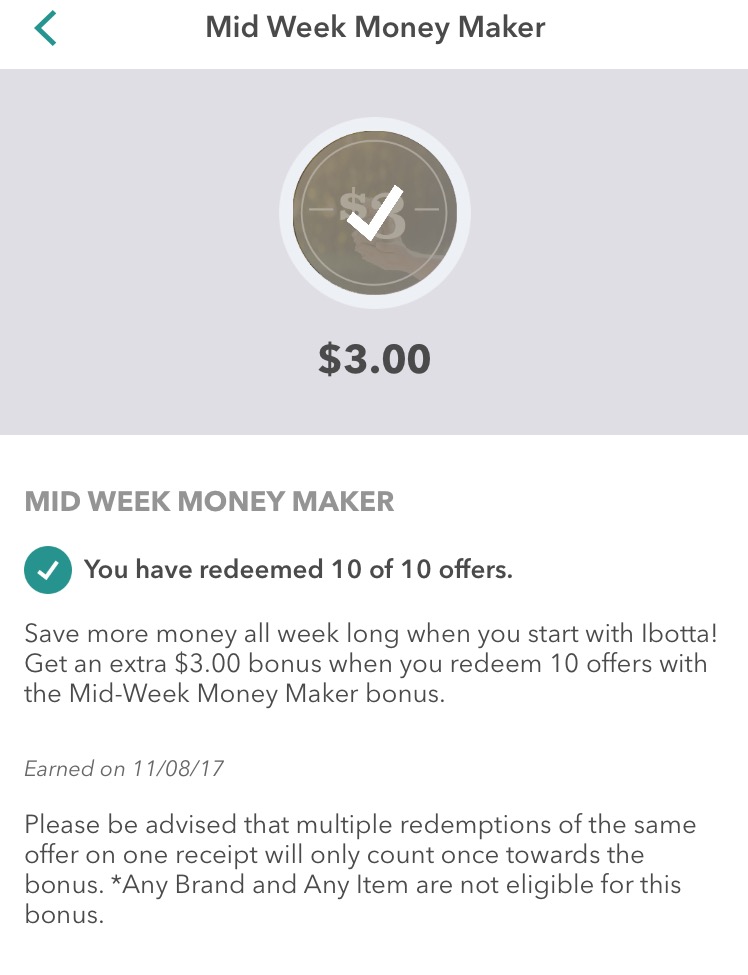
Task: Tap the line 'offer on one receipt'
Action: tap(334, 855)
